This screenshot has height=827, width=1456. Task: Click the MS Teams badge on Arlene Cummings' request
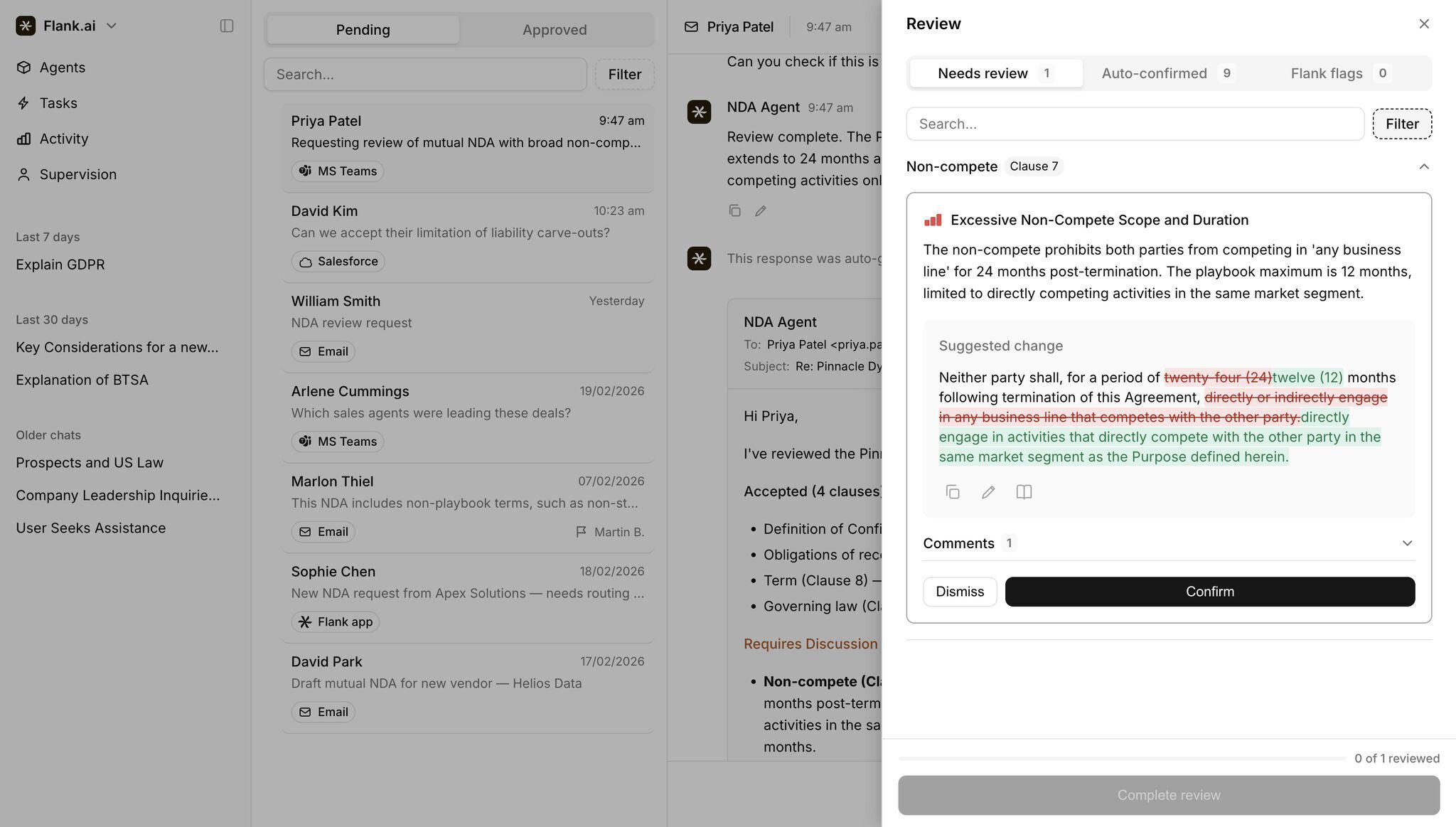[x=337, y=442]
